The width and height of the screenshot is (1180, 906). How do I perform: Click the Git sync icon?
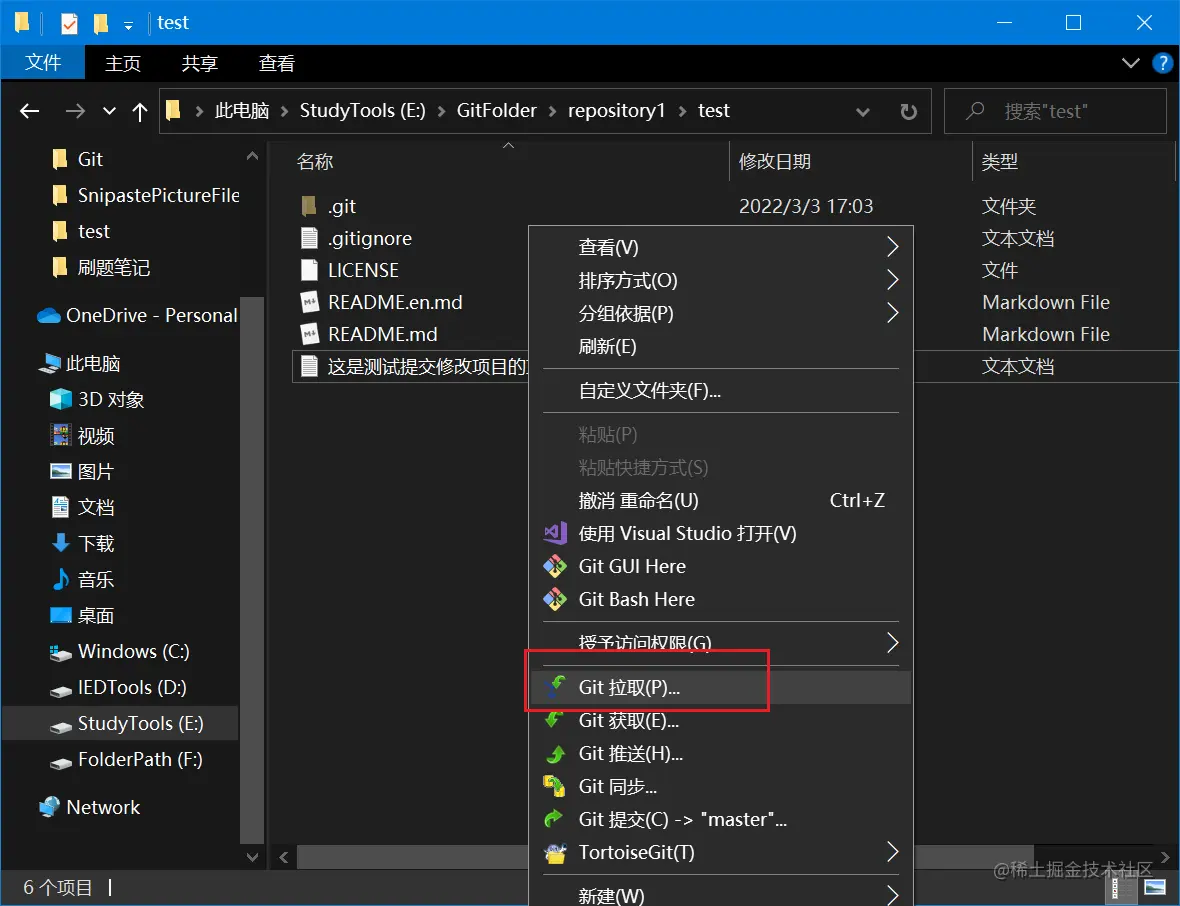tap(555, 786)
